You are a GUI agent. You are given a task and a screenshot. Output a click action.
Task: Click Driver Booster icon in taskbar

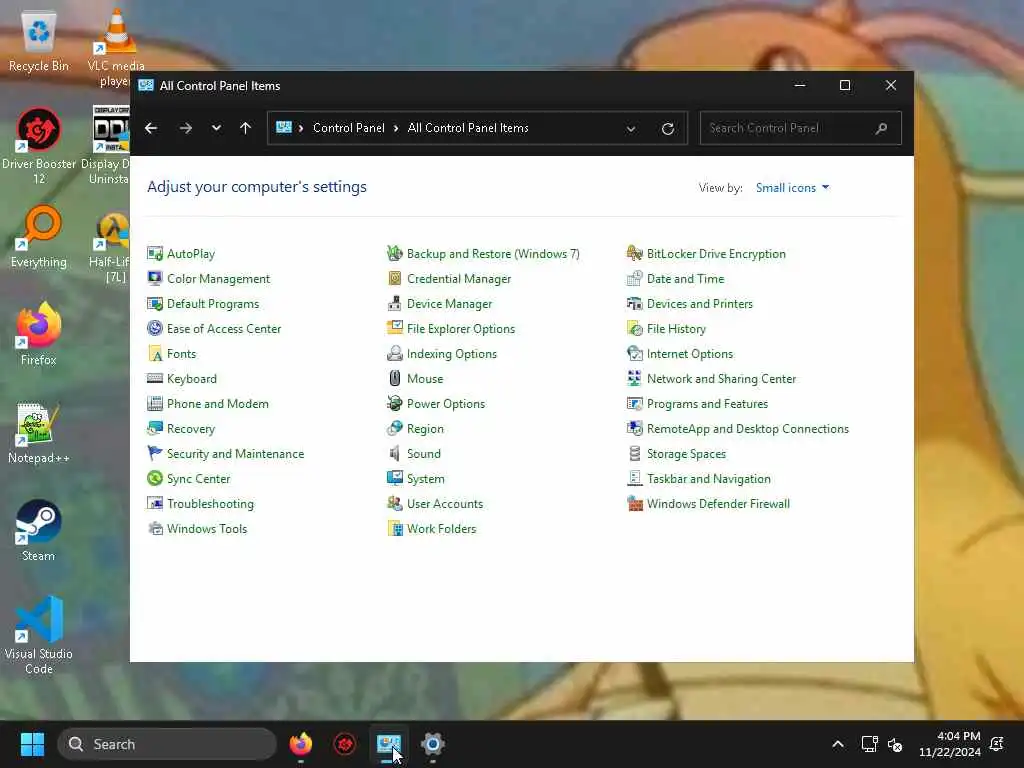click(345, 744)
